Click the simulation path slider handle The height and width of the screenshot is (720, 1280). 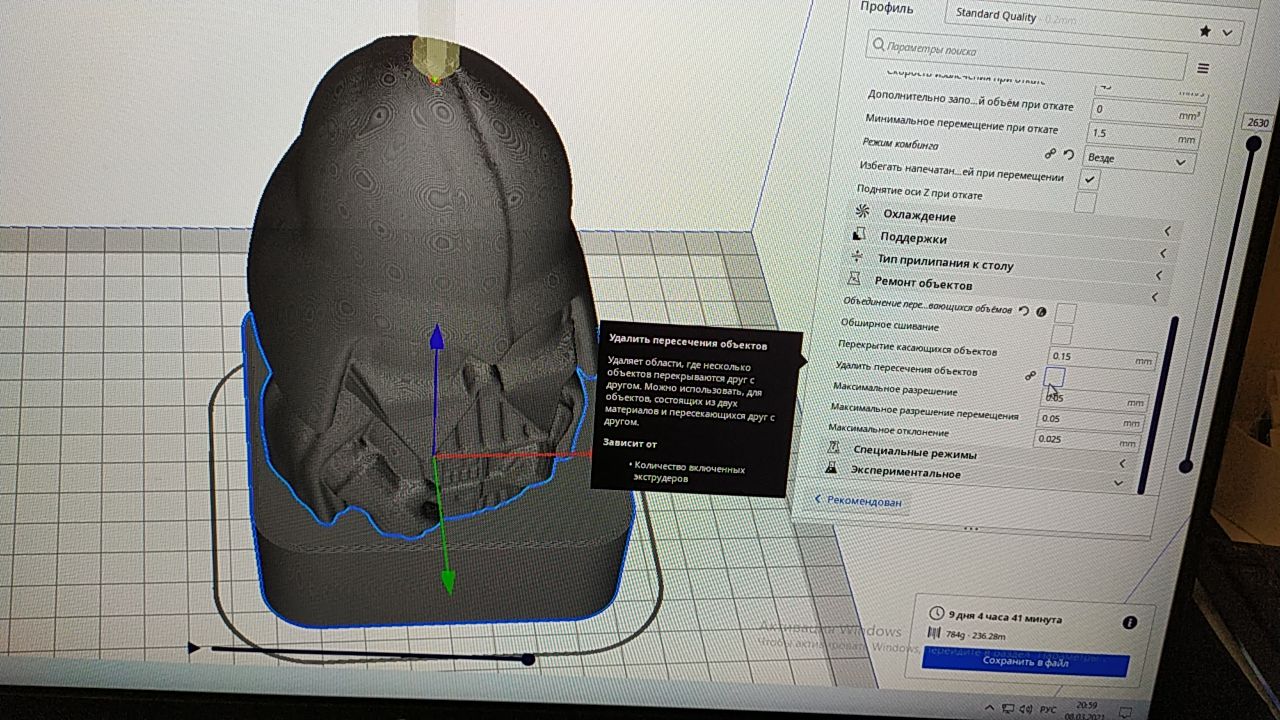(x=528, y=659)
